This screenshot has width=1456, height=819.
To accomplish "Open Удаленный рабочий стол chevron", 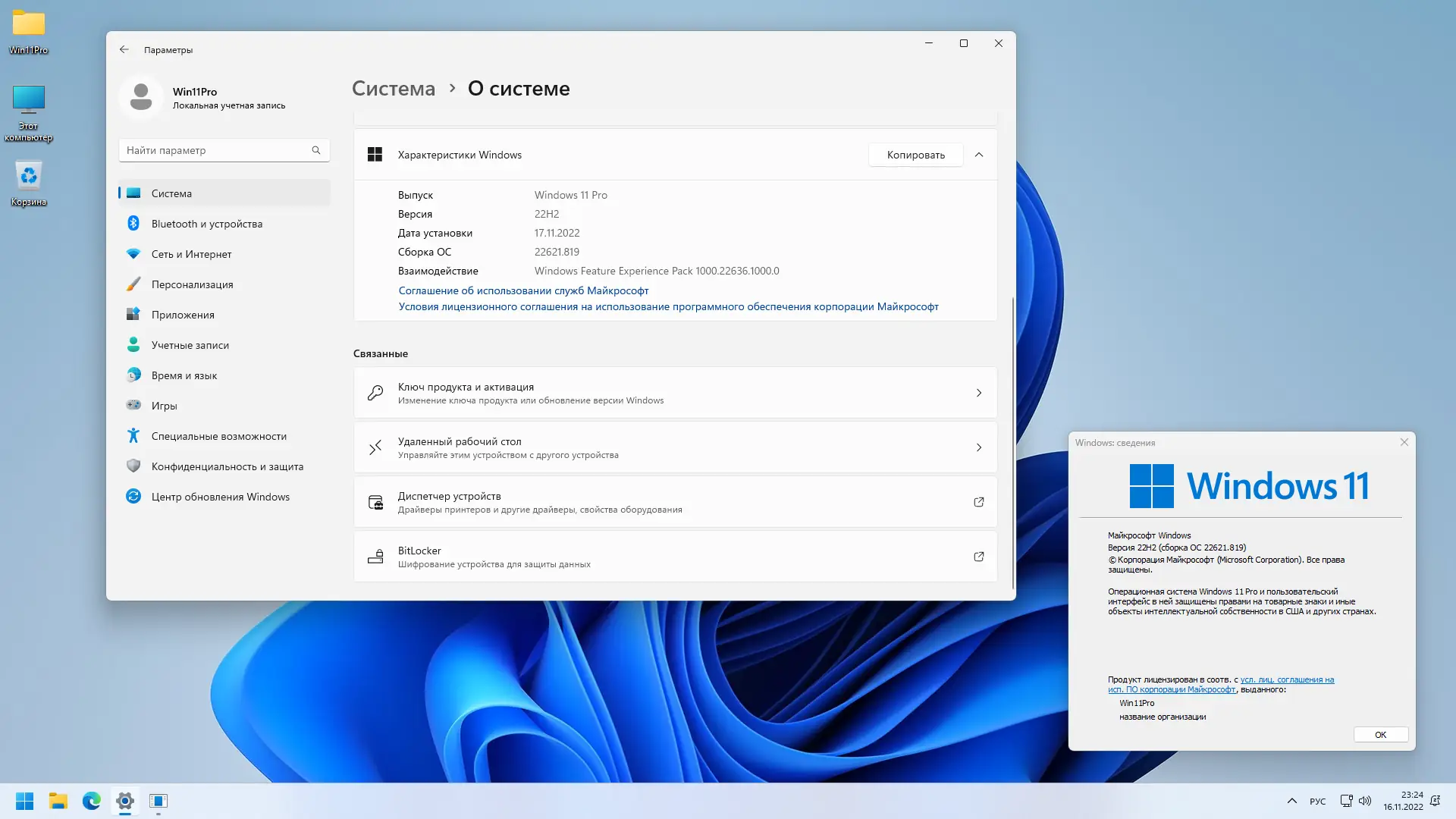I will pos(979,447).
